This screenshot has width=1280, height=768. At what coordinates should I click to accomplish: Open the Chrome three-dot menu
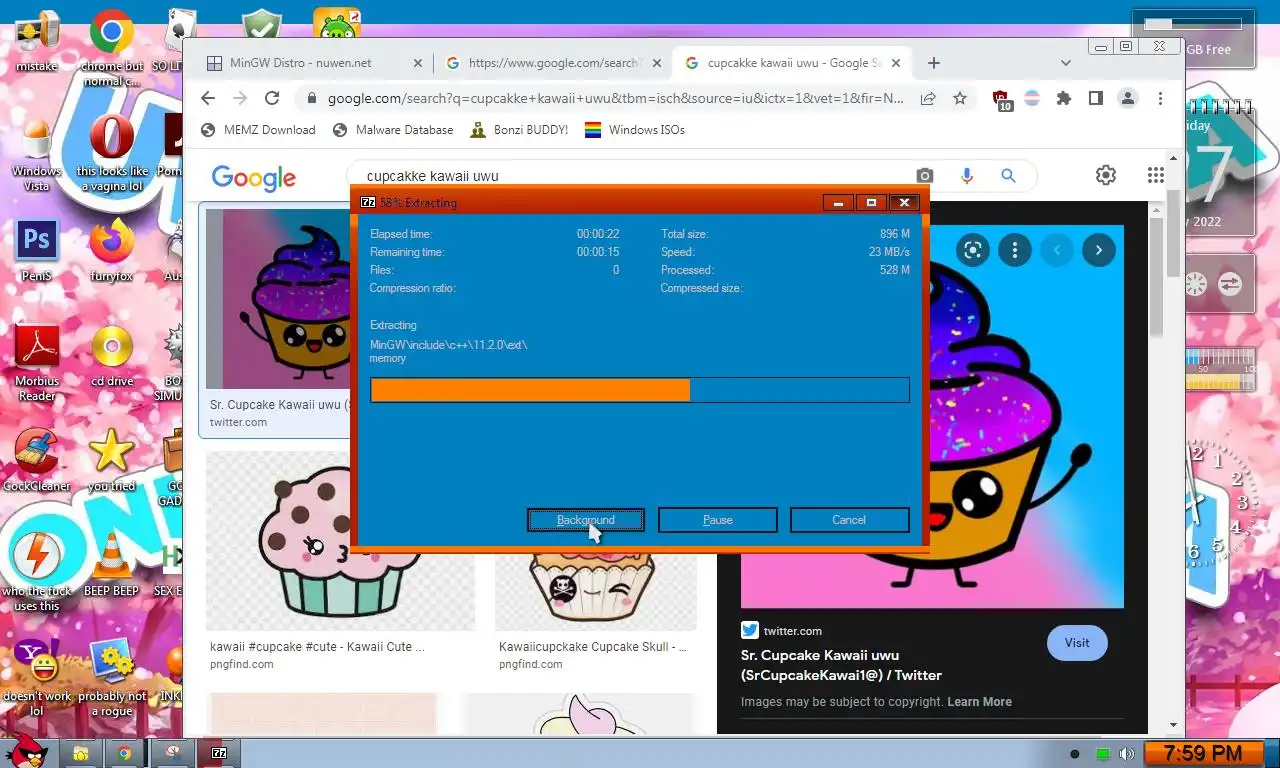coord(1160,98)
